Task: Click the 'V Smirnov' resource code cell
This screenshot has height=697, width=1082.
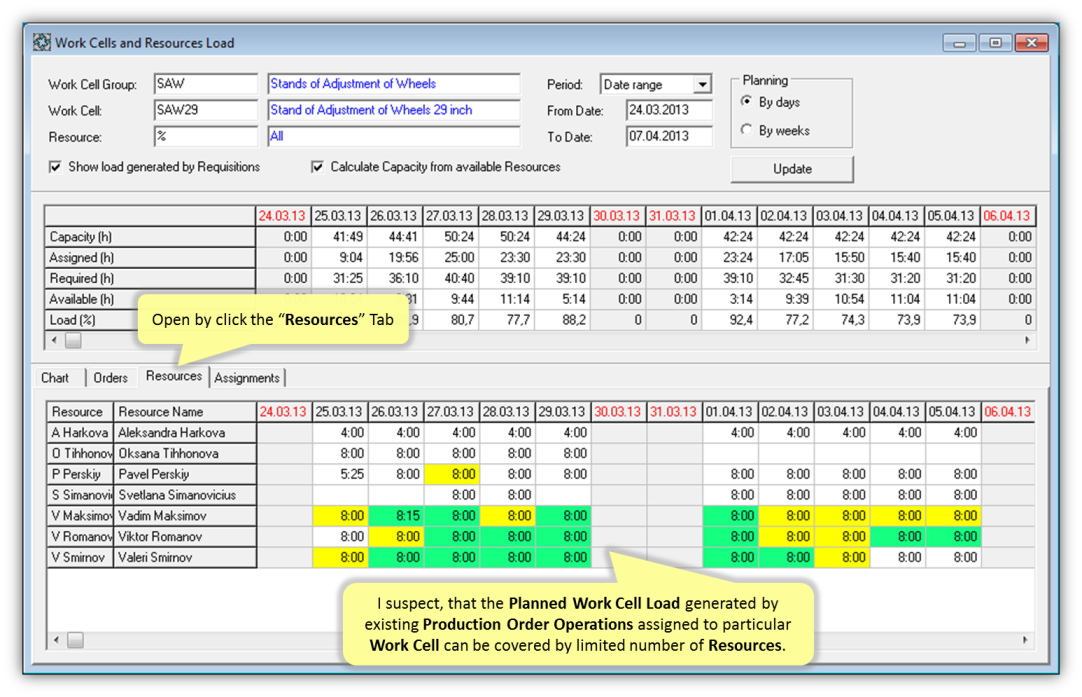Action: point(80,557)
